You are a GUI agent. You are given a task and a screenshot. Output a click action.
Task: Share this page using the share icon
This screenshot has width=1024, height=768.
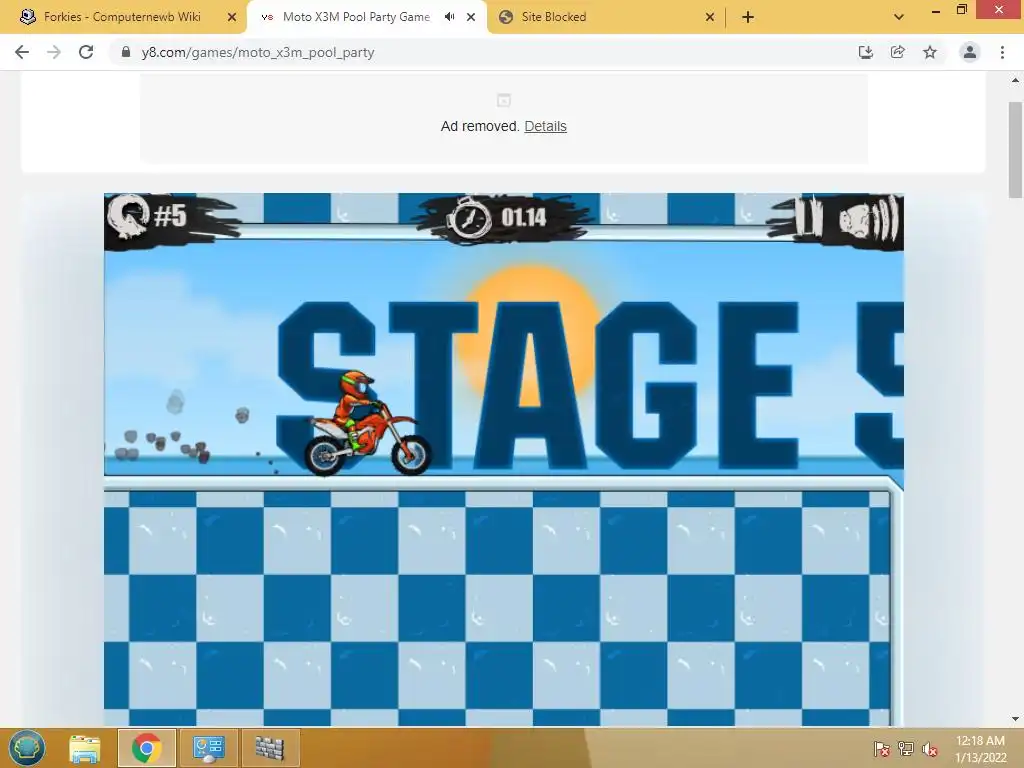[x=898, y=52]
